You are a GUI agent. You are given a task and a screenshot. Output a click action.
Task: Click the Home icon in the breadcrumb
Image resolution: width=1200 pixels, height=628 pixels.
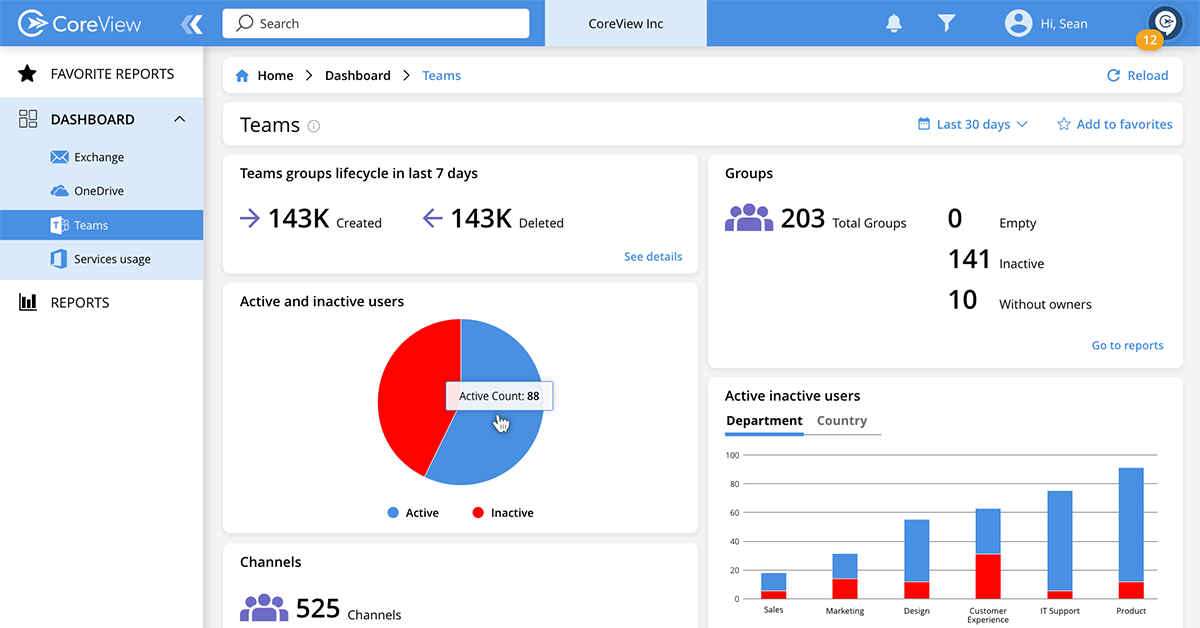coord(241,75)
